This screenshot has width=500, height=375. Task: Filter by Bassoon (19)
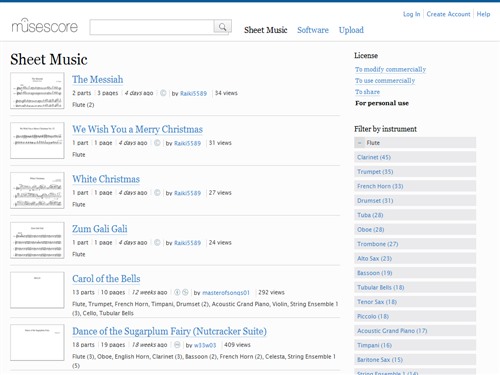(415, 273)
